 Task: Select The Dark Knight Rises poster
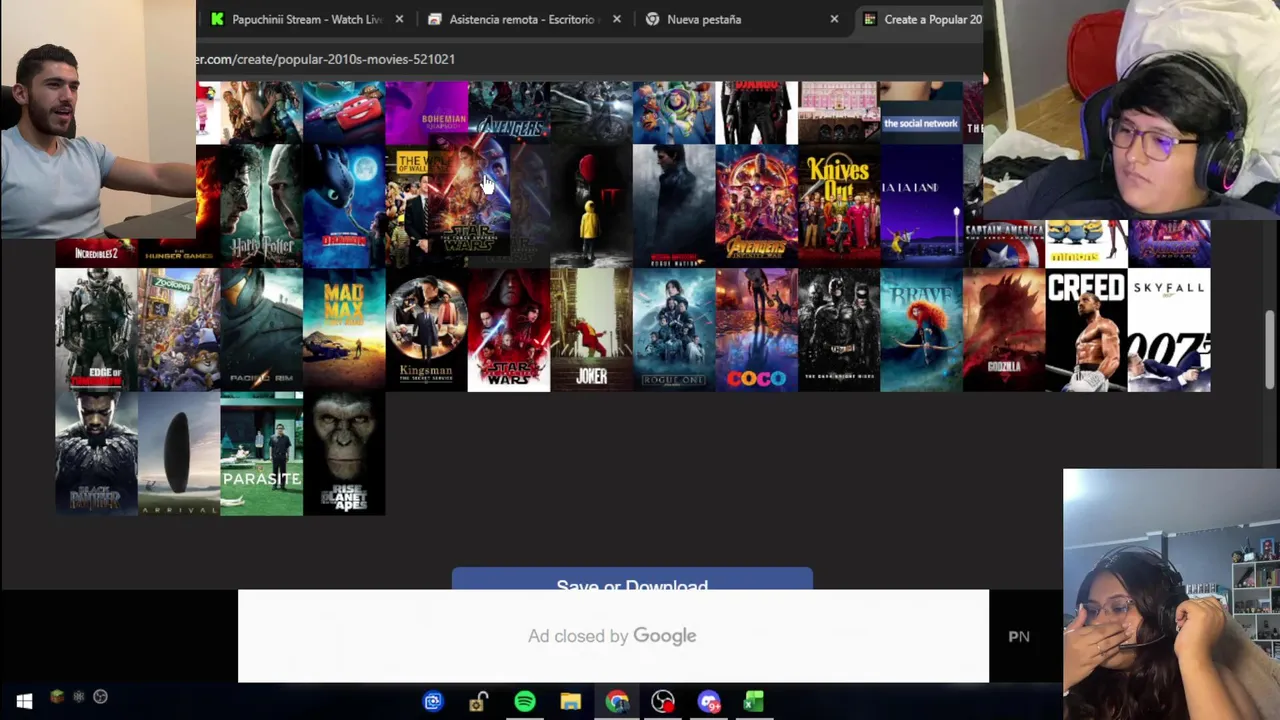(838, 330)
